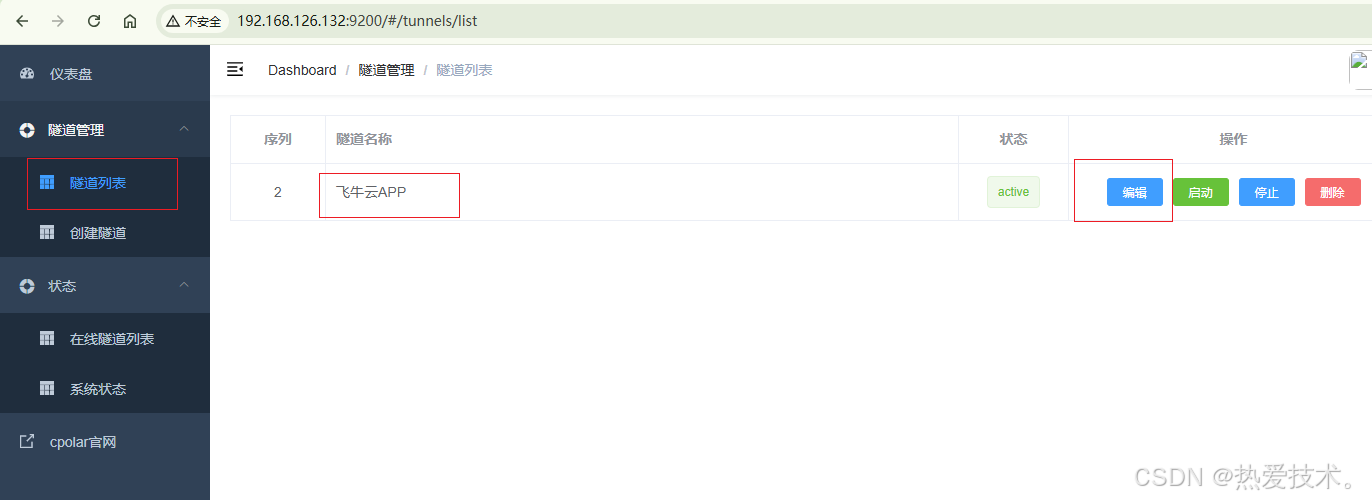Click the blue 编辑 button
The height and width of the screenshot is (500, 1372).
[1135, 192]
